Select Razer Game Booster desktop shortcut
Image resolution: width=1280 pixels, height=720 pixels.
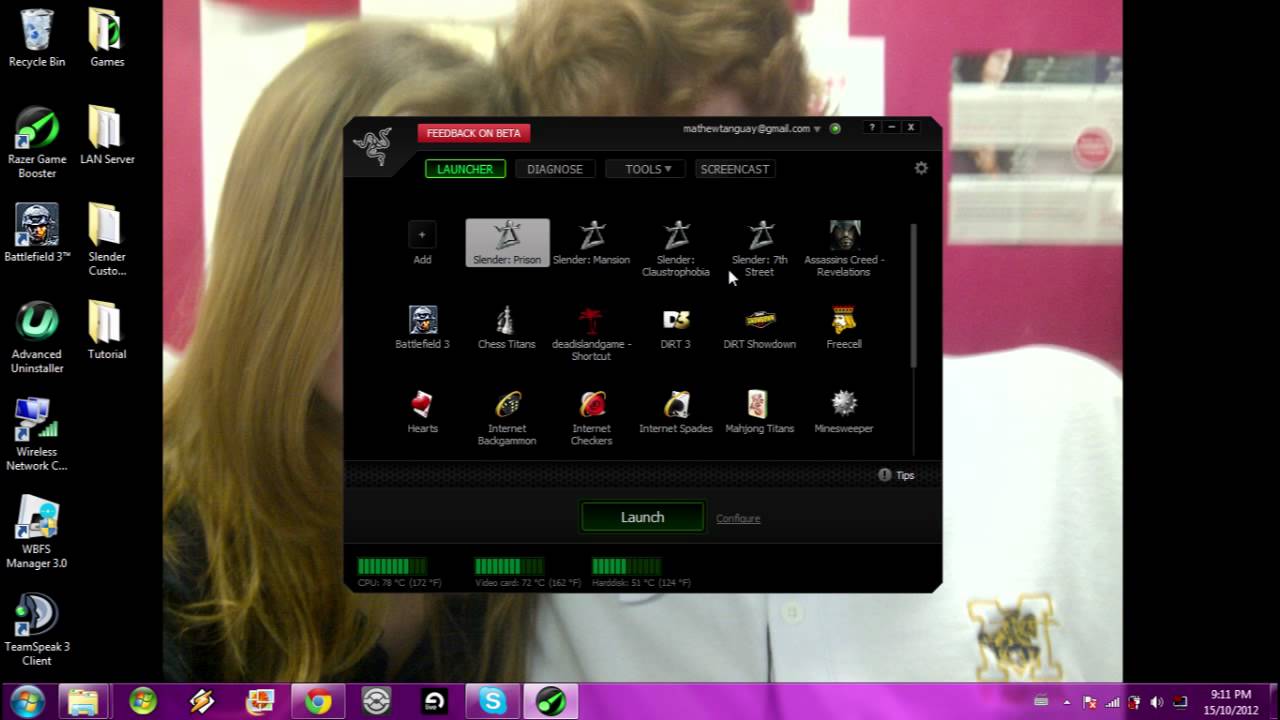pos(37,142)
